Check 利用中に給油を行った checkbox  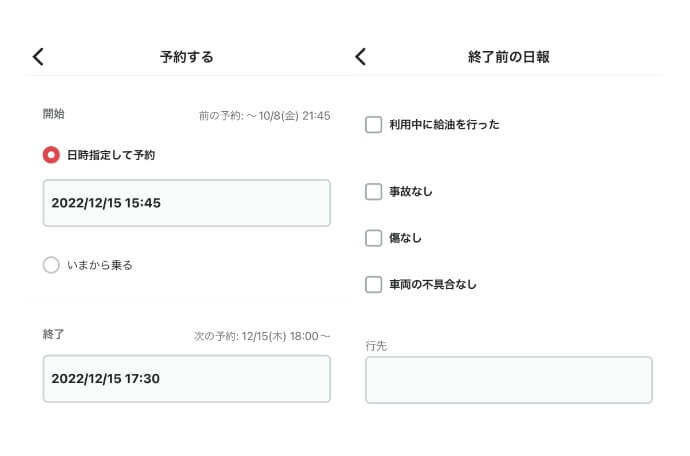coord(374,125)
